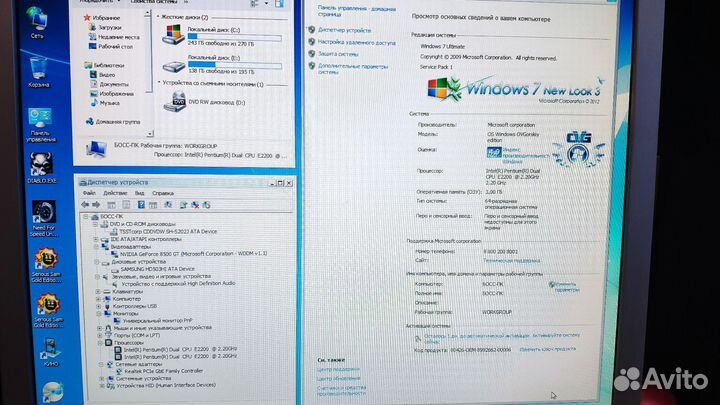
Task: Open Дополнительные параметры системы link
Action: (x=353, y=69)
